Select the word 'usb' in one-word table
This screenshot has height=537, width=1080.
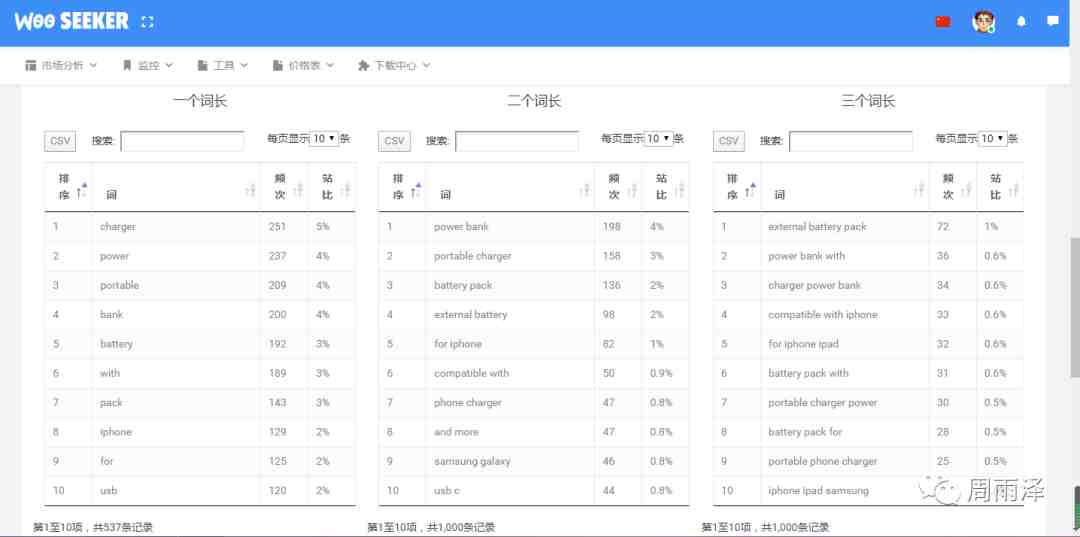coord(109,490)
